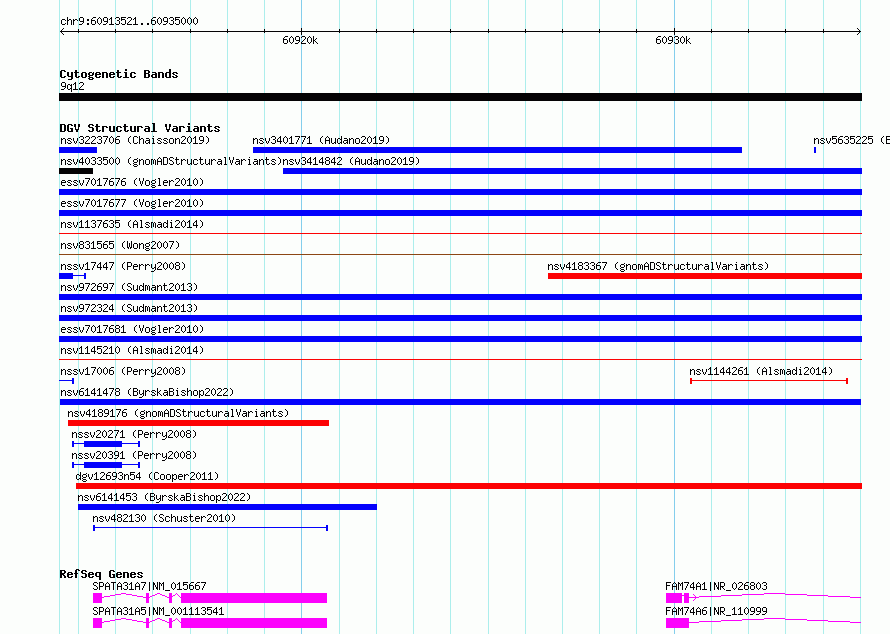This screenshot has height=634, width=890.
Task: Click the nsv1137635 (Alsmadi2014) label
Action: [x=132, y=224]
